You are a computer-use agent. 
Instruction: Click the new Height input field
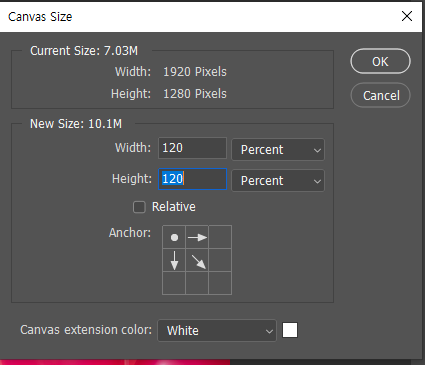tap(192, 179)
